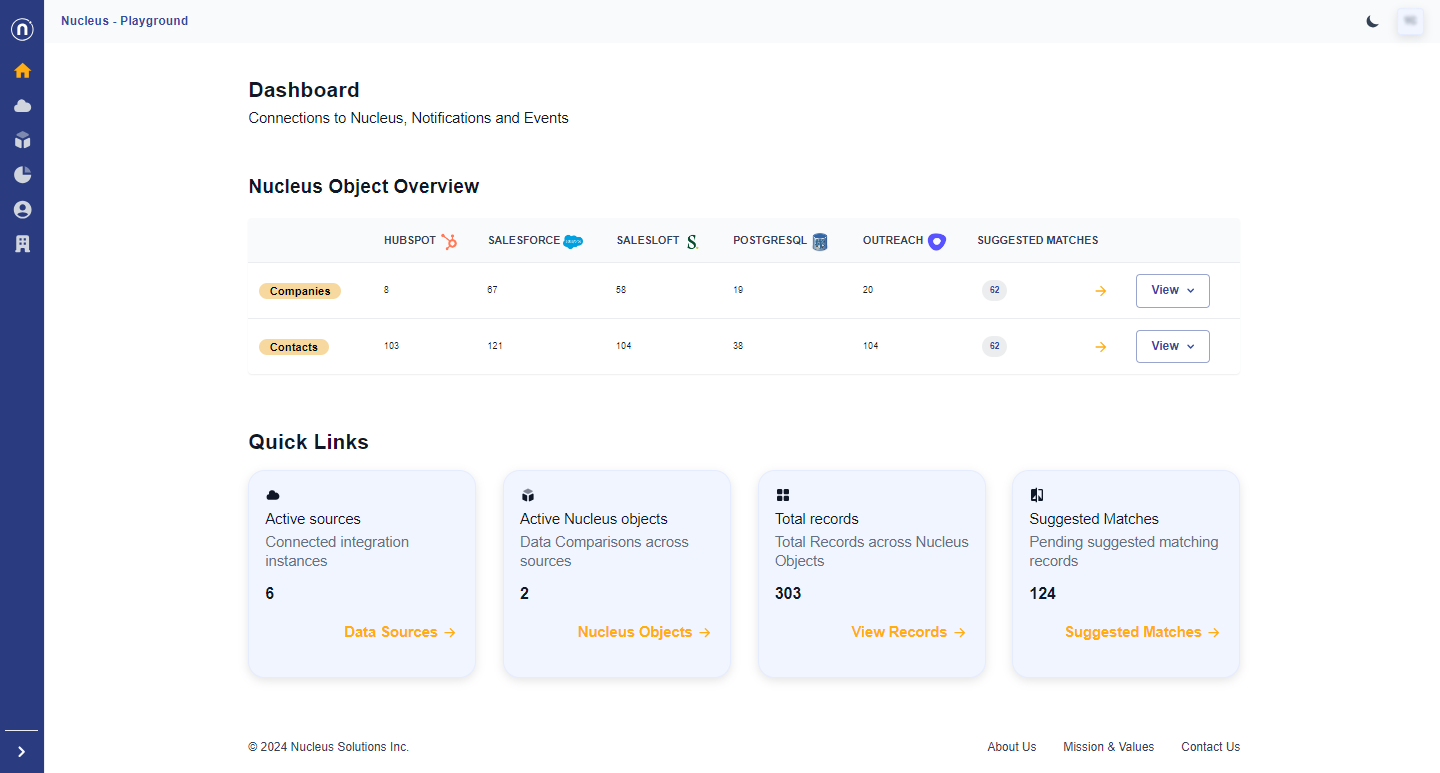Click the SALESLOFT column header
The width and height of the screenshot is (1440, 773).
[x=648, y=241]
